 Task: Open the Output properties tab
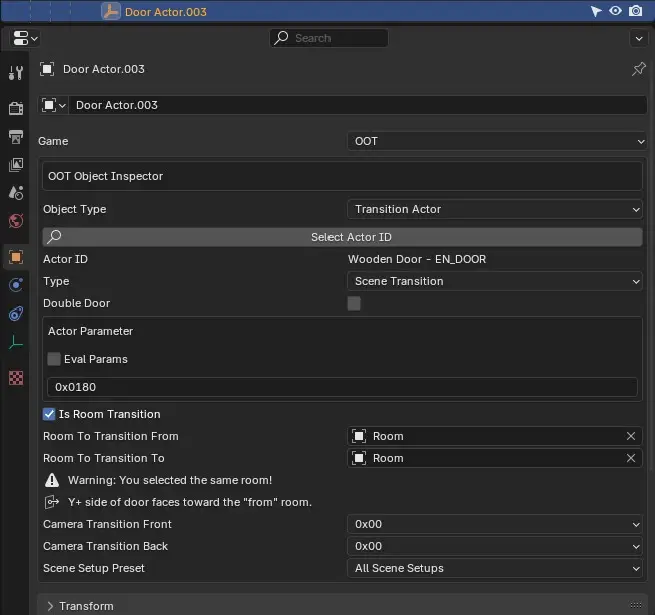click(15, 137)
